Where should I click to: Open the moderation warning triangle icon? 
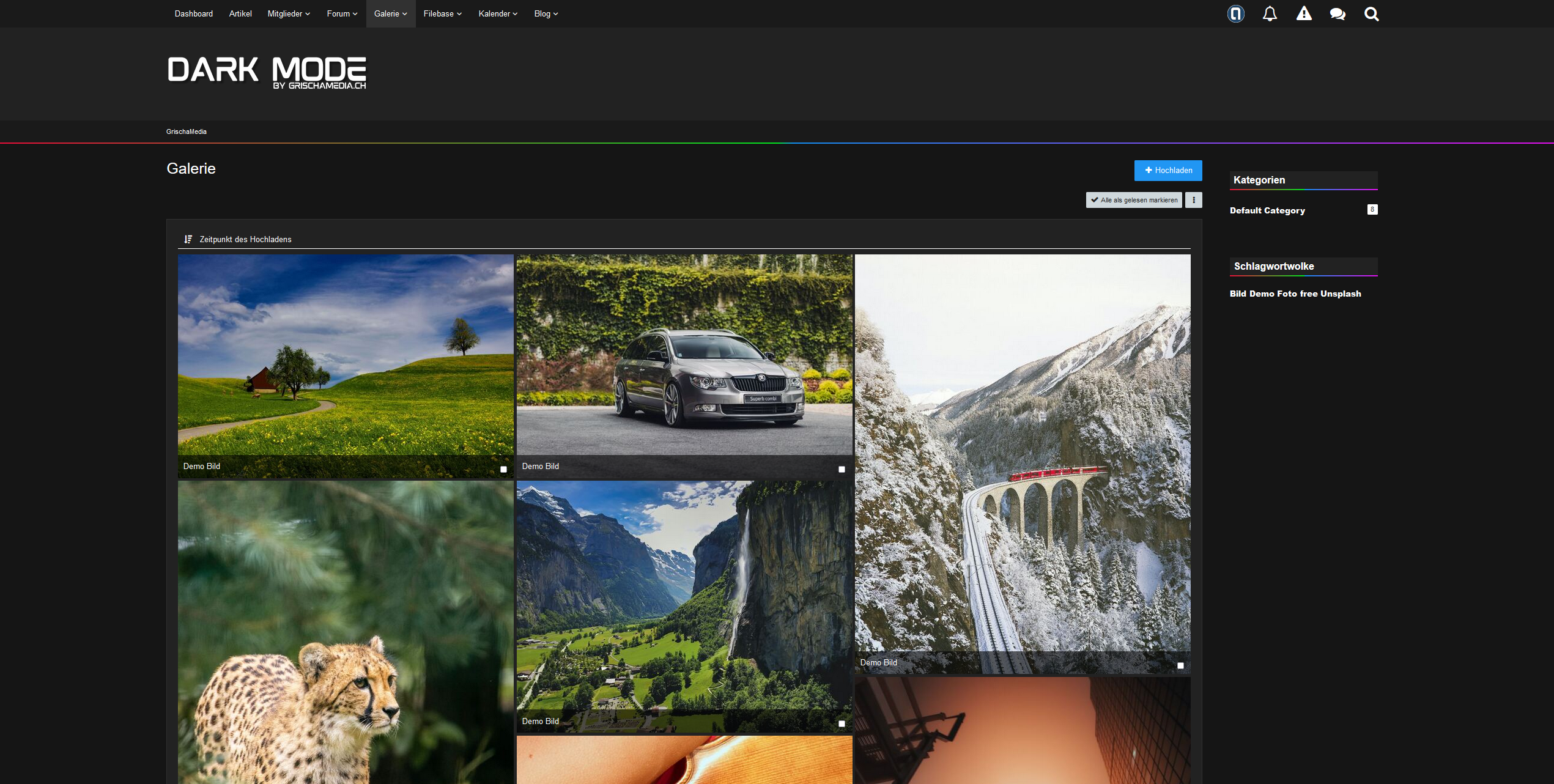[1304, 13]
